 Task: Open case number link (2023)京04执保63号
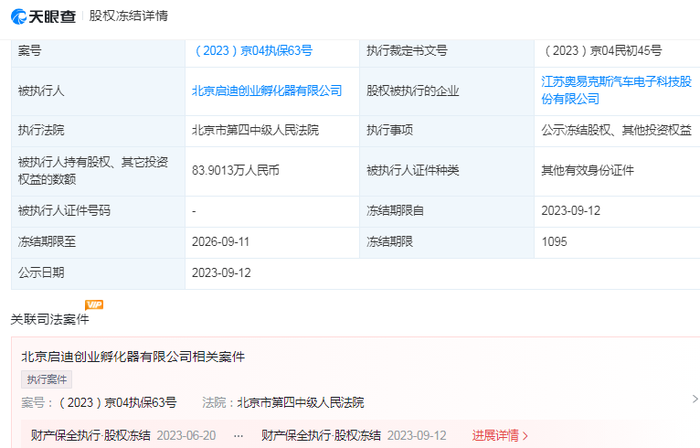[253, 51]
